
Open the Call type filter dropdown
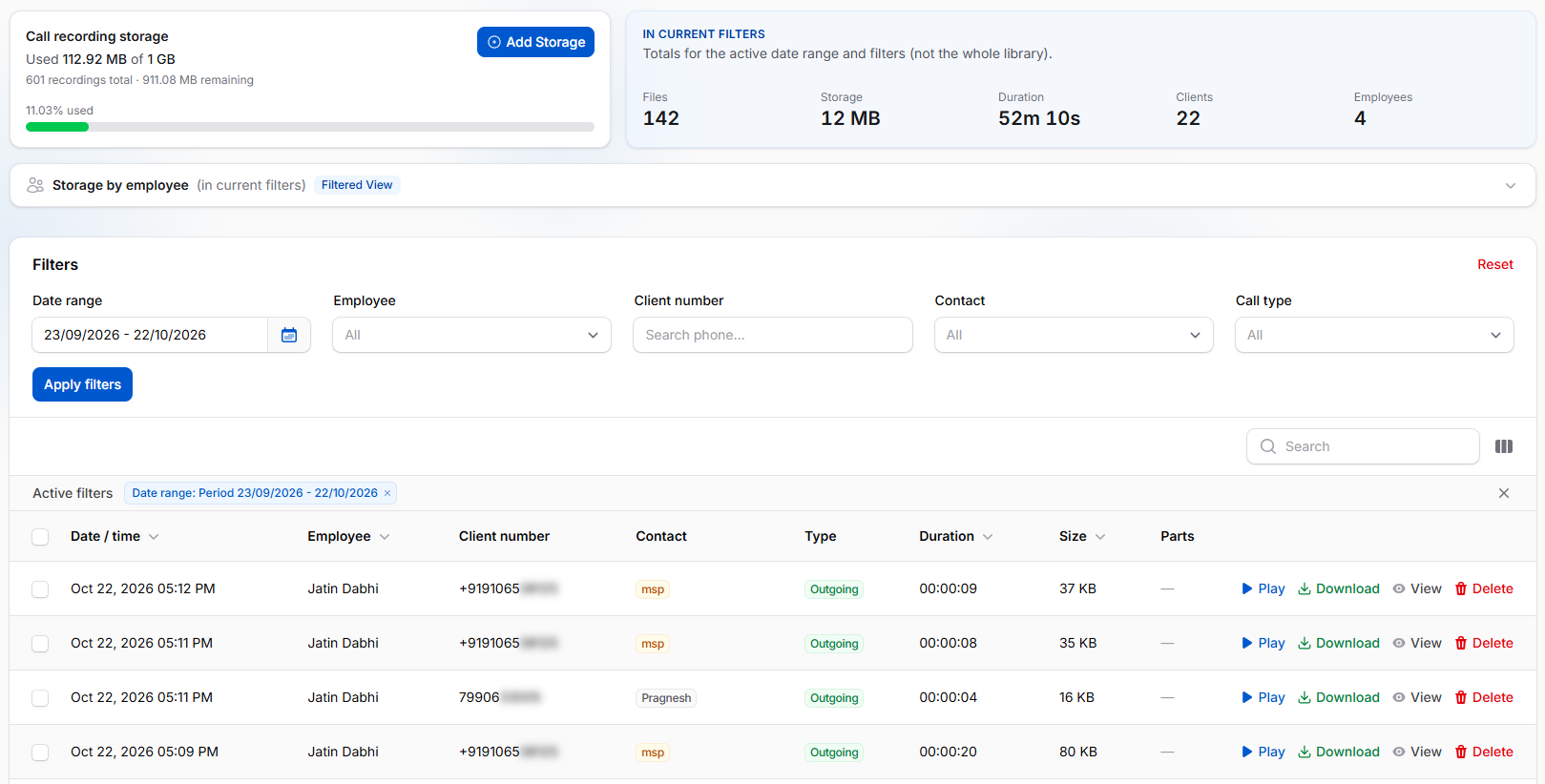point(1374,335)
